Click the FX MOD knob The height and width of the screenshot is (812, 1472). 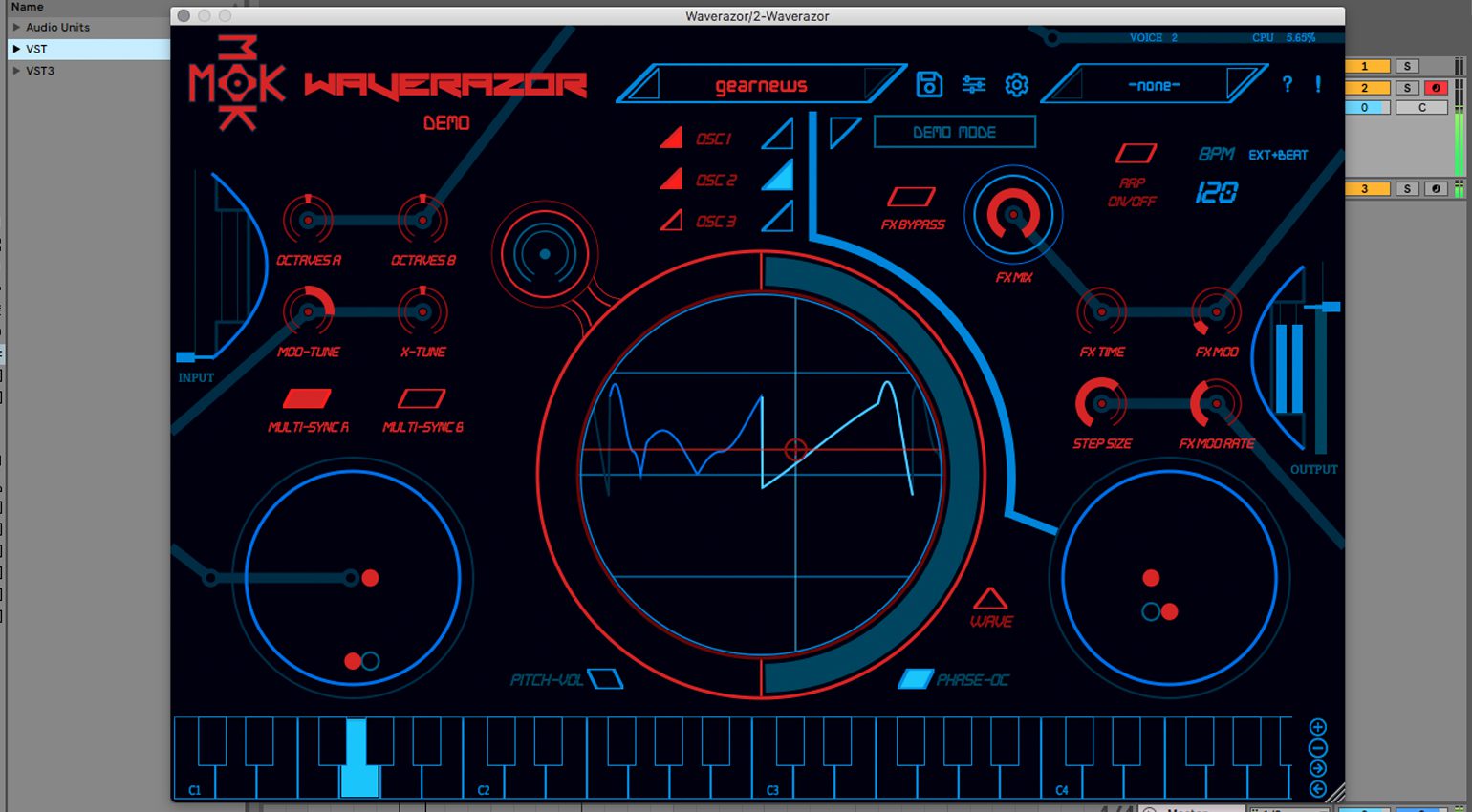(x=1216, y=312)
